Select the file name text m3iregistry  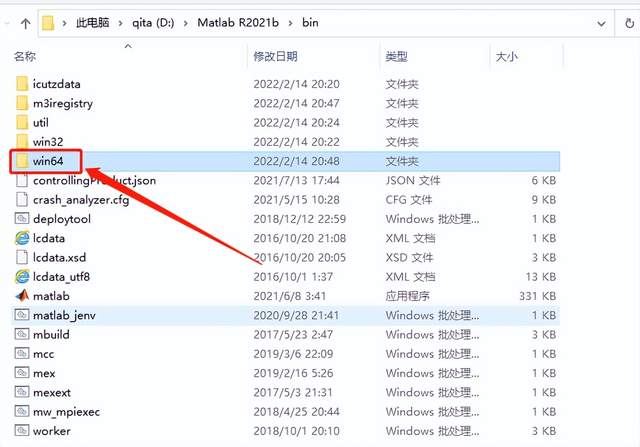pos(63,104)
